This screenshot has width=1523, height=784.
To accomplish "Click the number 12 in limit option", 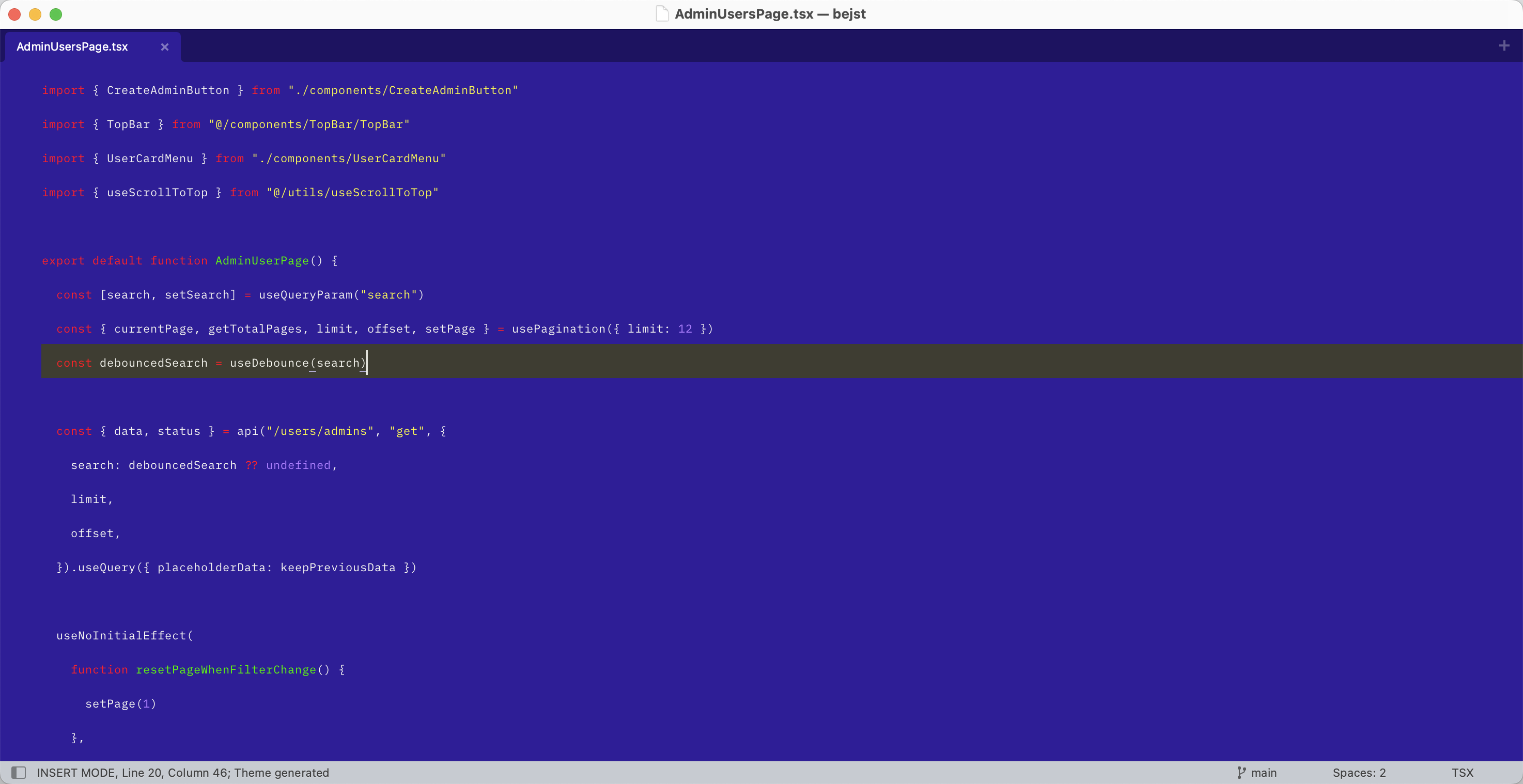I will pyautogui.click(x=685, y=329).
